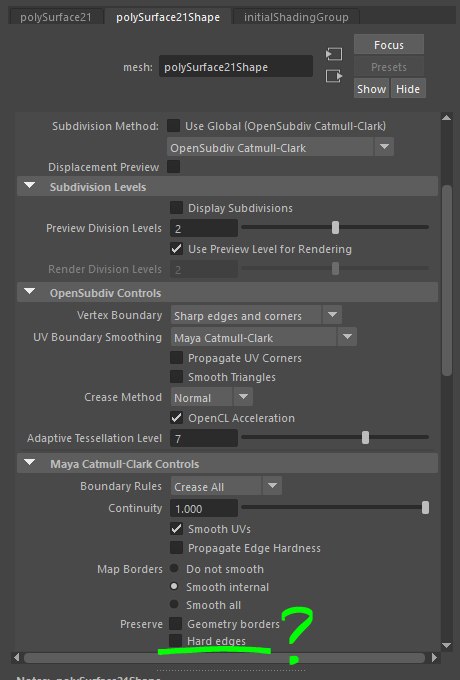Enable the Hard edges preserve checkbox
The width and height of the screenshot is (460, 680).
point(175,641)
